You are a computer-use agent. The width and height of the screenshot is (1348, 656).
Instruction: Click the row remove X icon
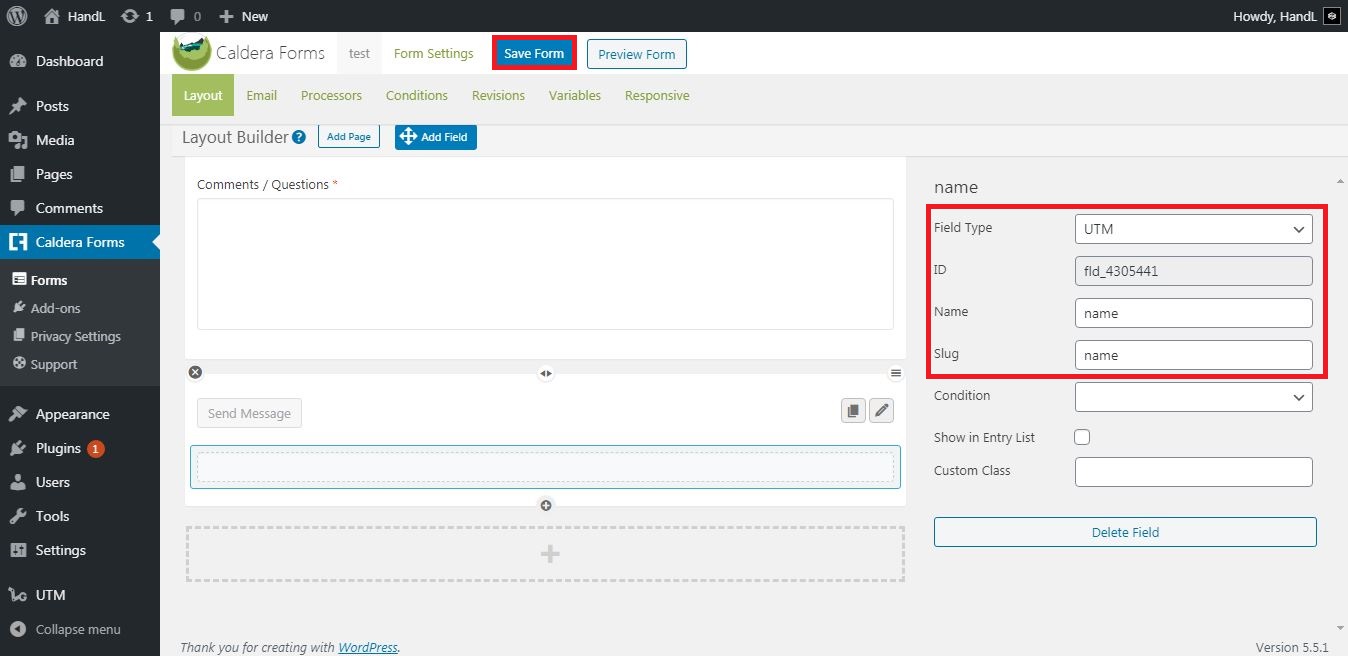(x=195, y=372)
